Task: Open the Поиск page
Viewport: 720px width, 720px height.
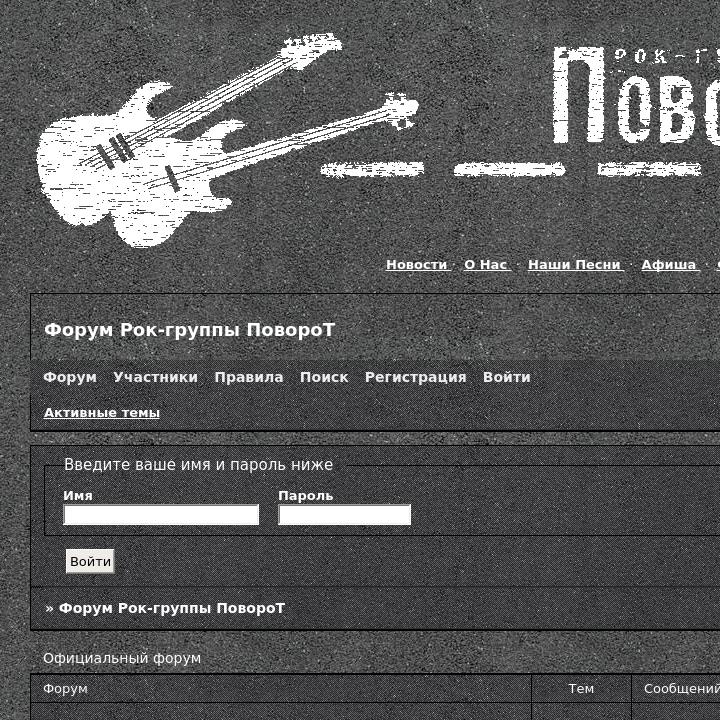Action: (x=324, y=377)
